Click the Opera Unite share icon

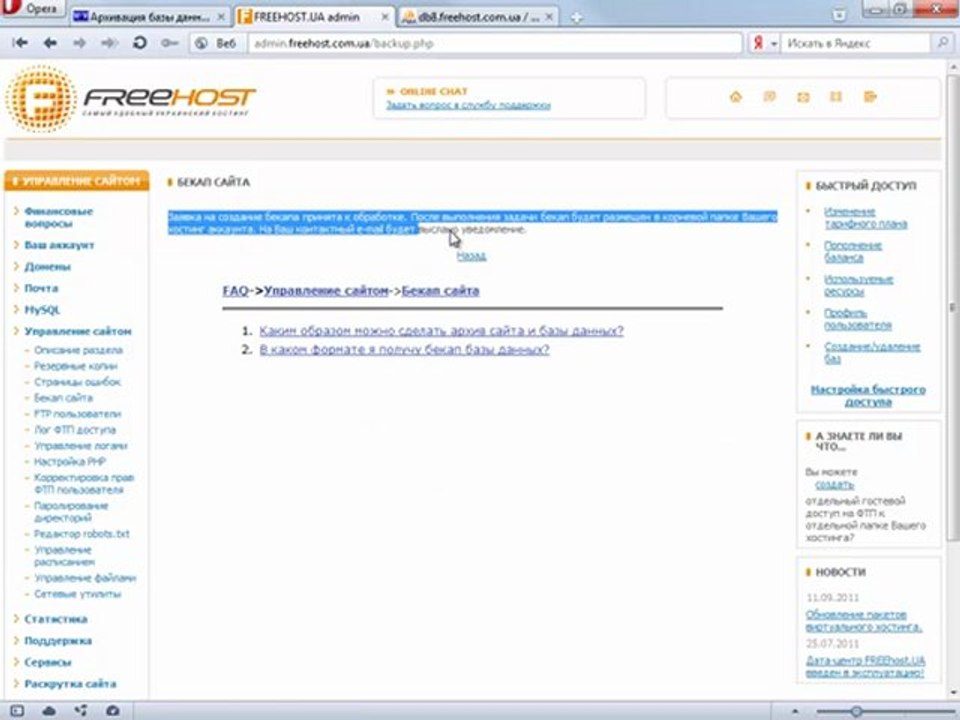[81, 711]
